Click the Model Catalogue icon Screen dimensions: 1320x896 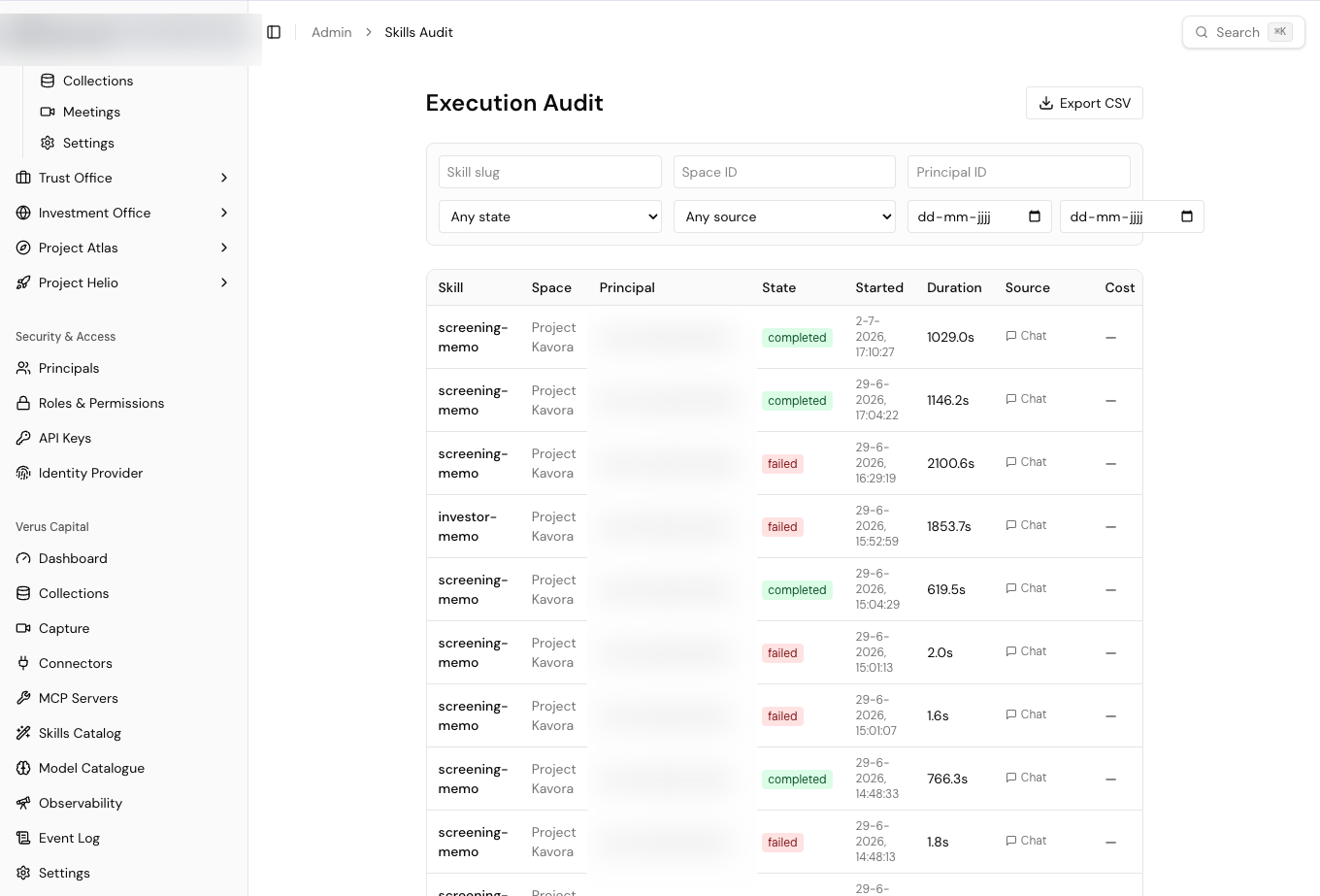coord(23,768)
